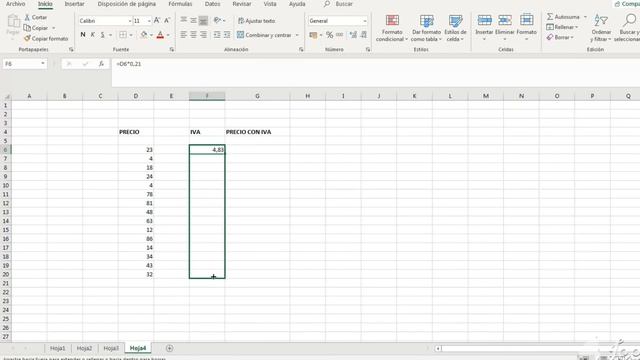Open the General number format dropdown
The width and height of the screenshot is (640, 360).
pyautogui.click(x=365, y=21)
